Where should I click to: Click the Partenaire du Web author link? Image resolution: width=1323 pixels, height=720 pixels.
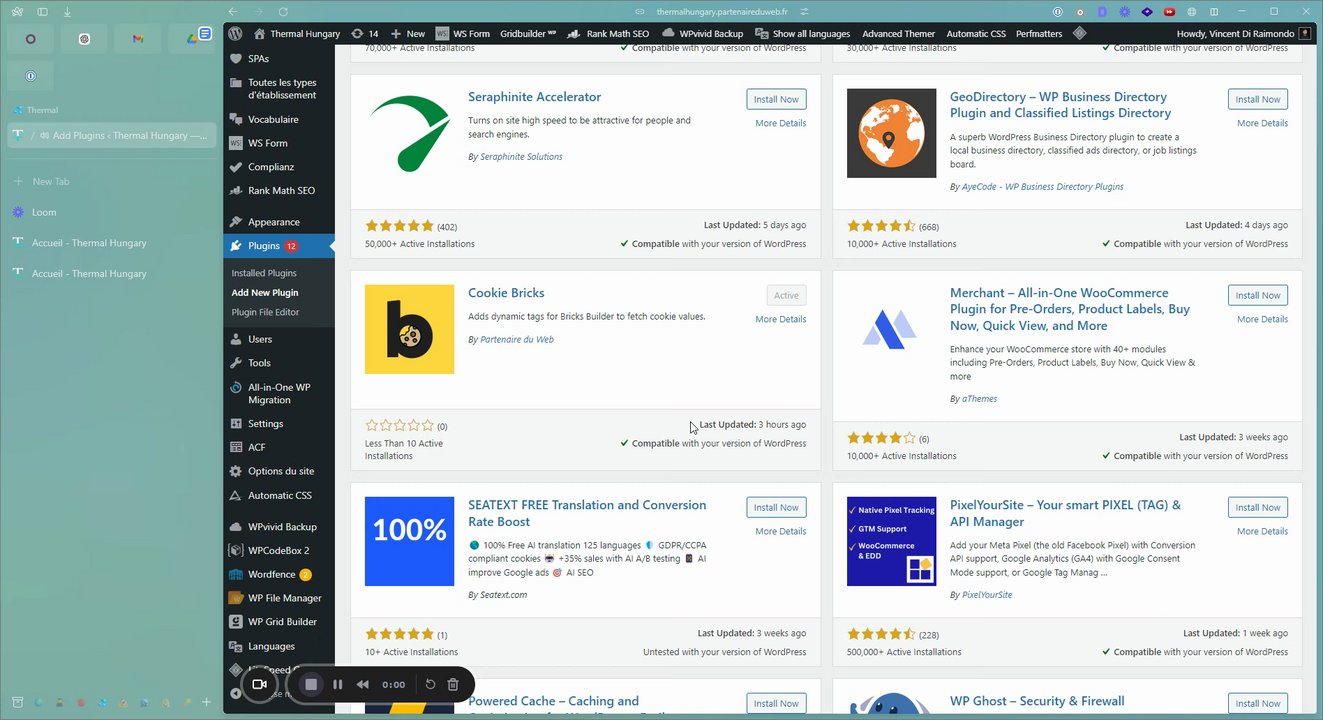click(x=517, y=339)
